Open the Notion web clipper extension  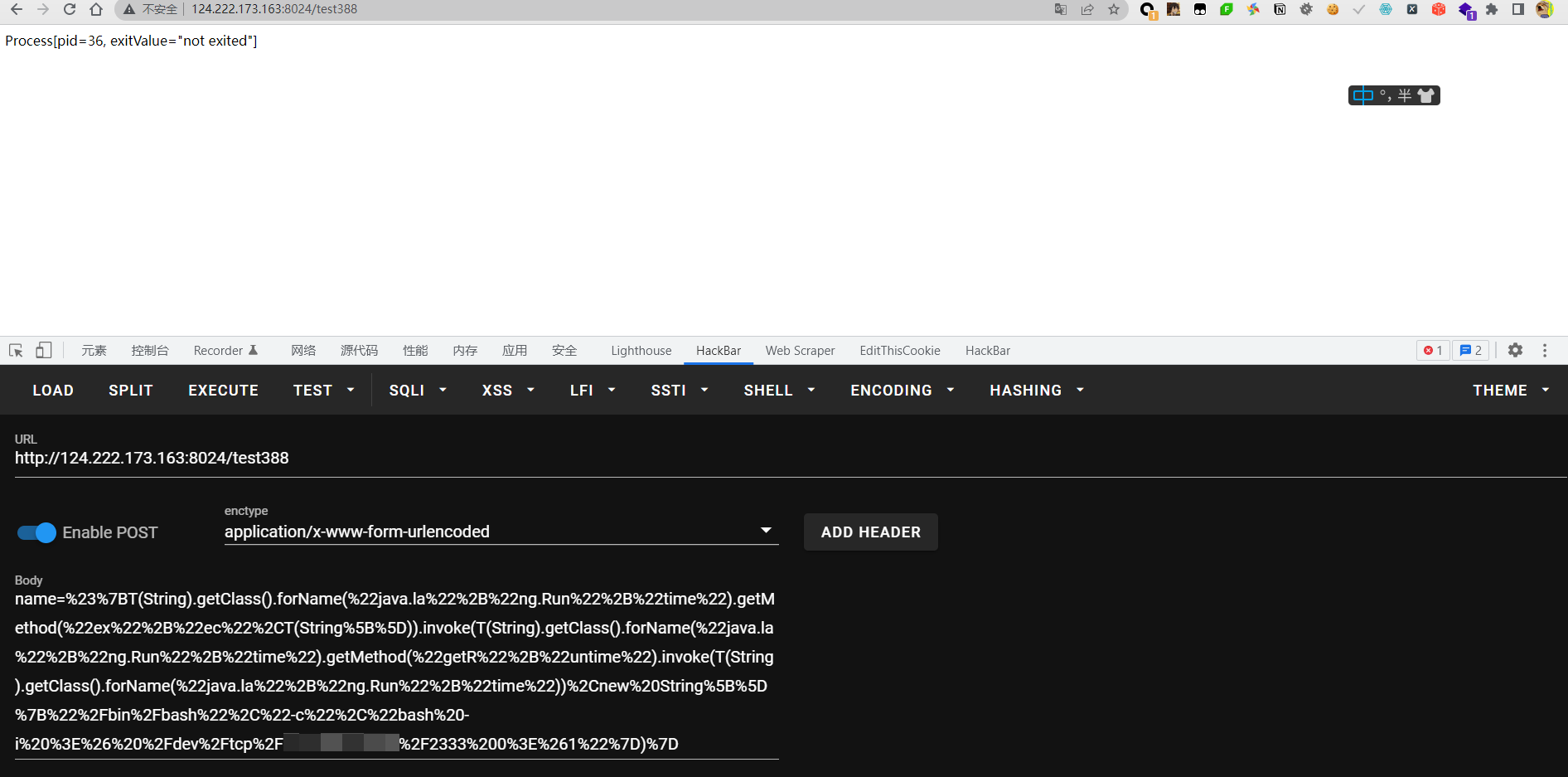[1280, 9]
